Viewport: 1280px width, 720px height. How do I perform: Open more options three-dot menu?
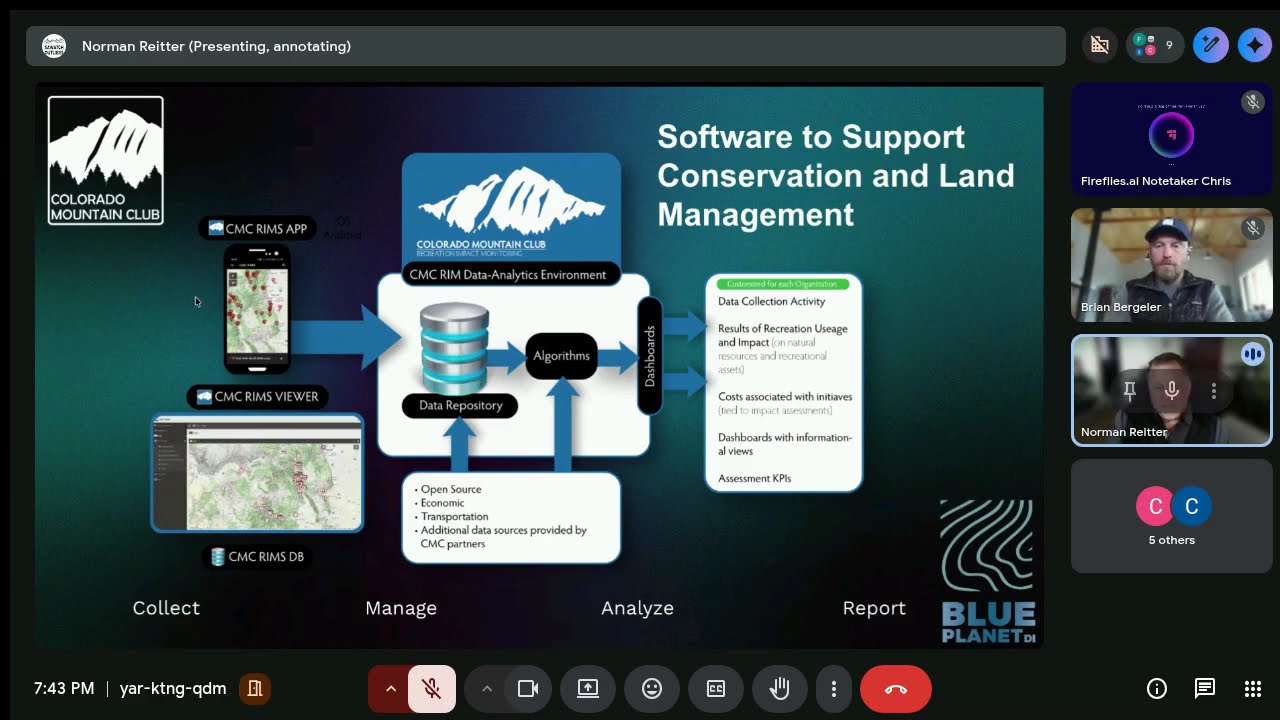pyautogui.click(x=833, y=688)
